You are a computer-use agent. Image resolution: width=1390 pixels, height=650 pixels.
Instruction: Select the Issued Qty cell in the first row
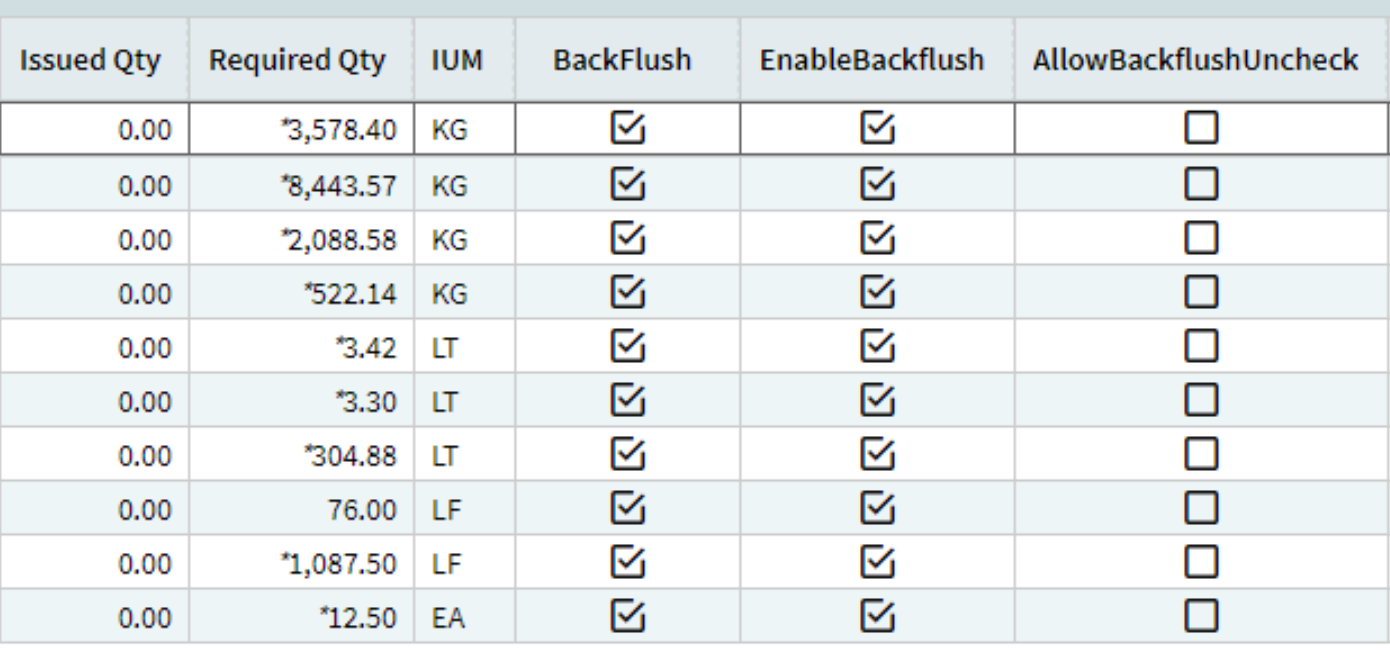click(x=94, y=128)
